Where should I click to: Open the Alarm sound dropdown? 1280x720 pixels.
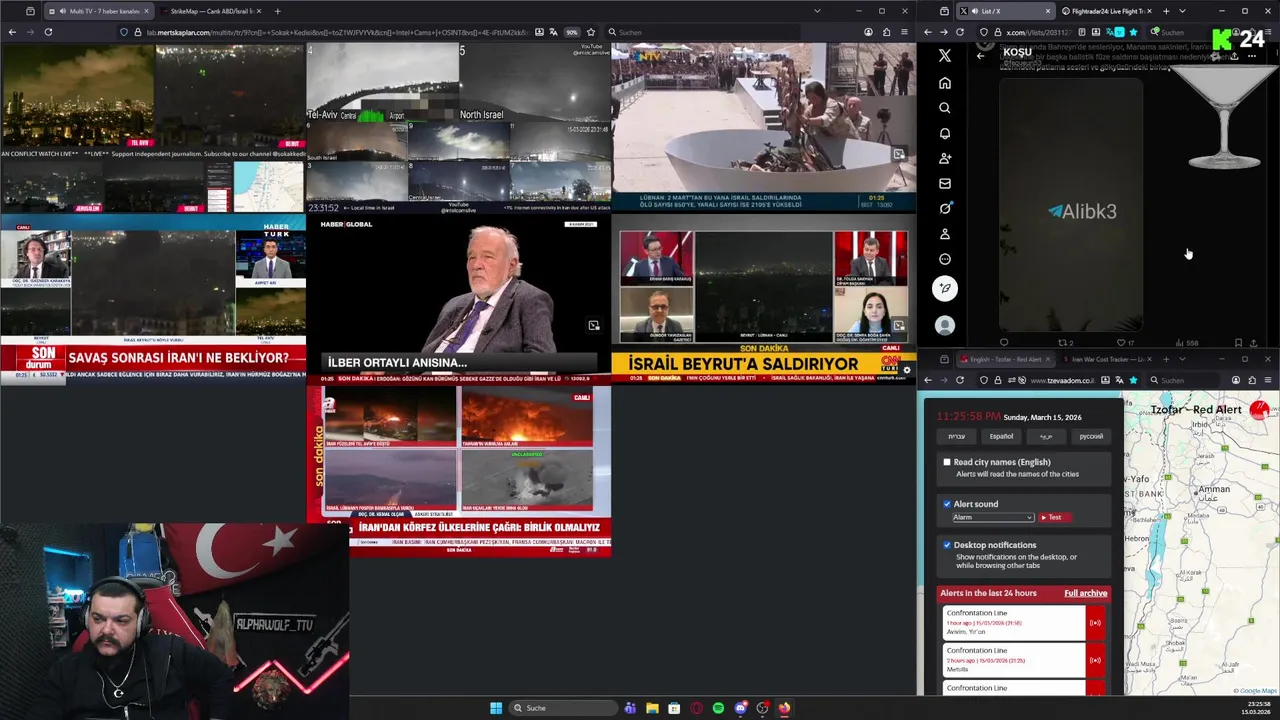pos(993,517)
